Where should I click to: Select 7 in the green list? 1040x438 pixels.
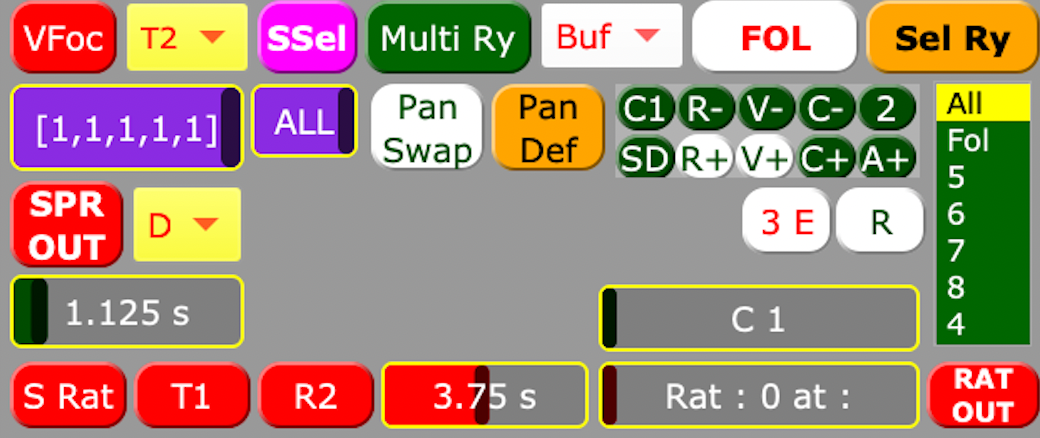982,251
